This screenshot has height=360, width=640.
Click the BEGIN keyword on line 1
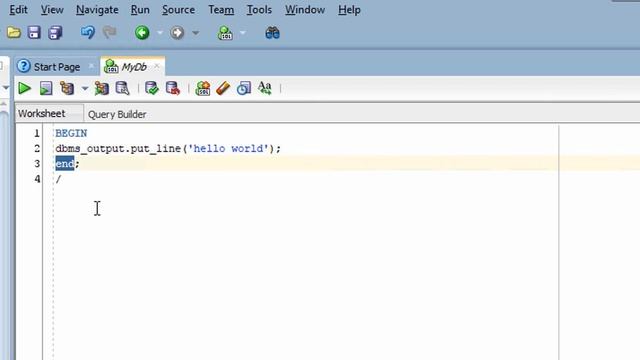point(71,133)
